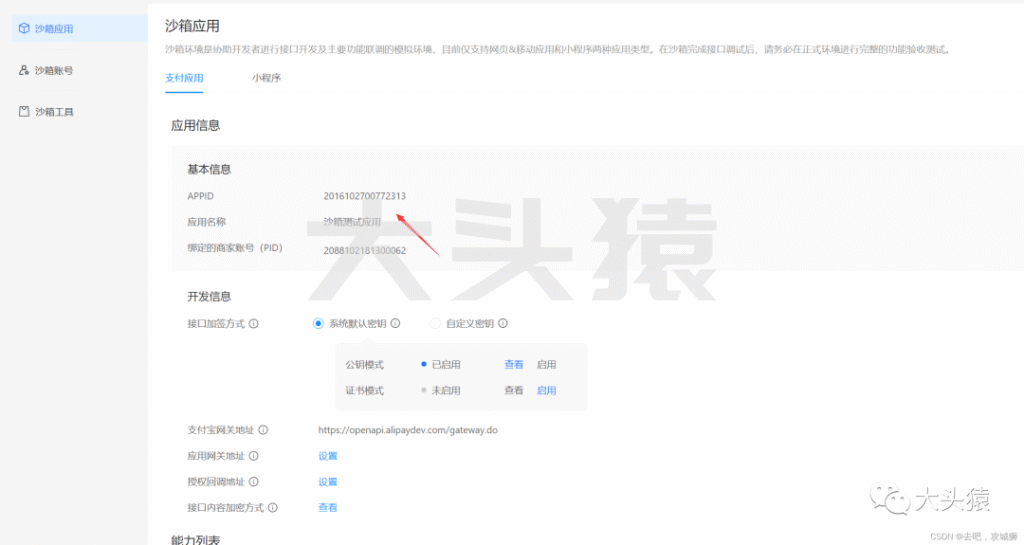1024x545 pixels.
Task: Click the 应用信息 section heading
Action: click(195, 125)
